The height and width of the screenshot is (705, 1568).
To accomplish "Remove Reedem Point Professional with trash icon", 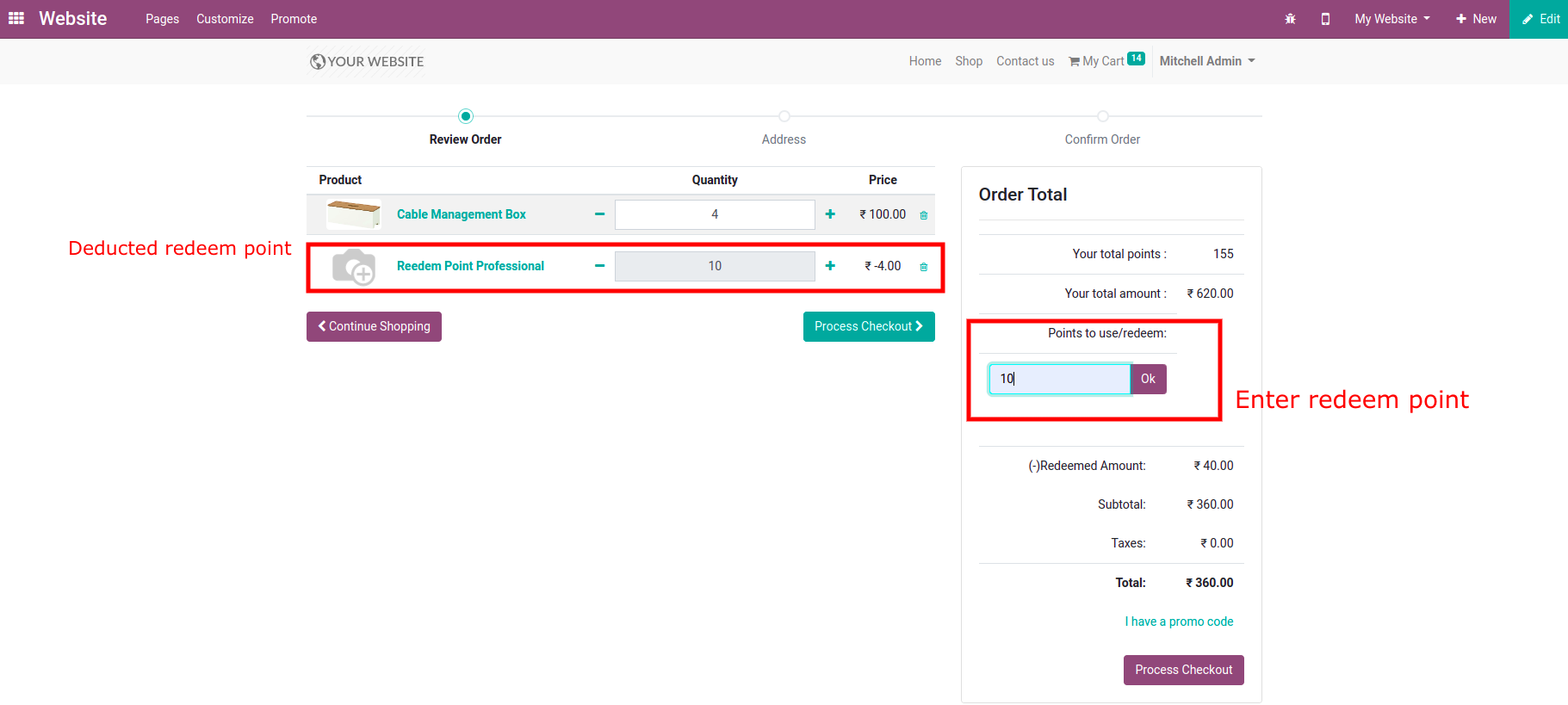I will (924, 267).
